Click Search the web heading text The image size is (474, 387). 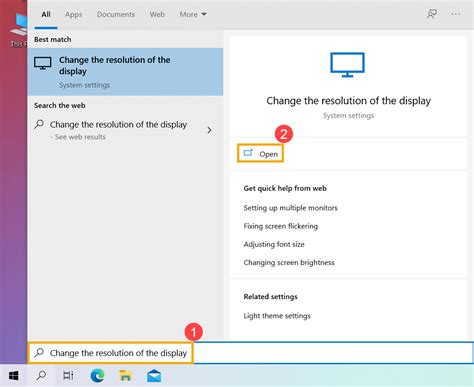point(60,105)
